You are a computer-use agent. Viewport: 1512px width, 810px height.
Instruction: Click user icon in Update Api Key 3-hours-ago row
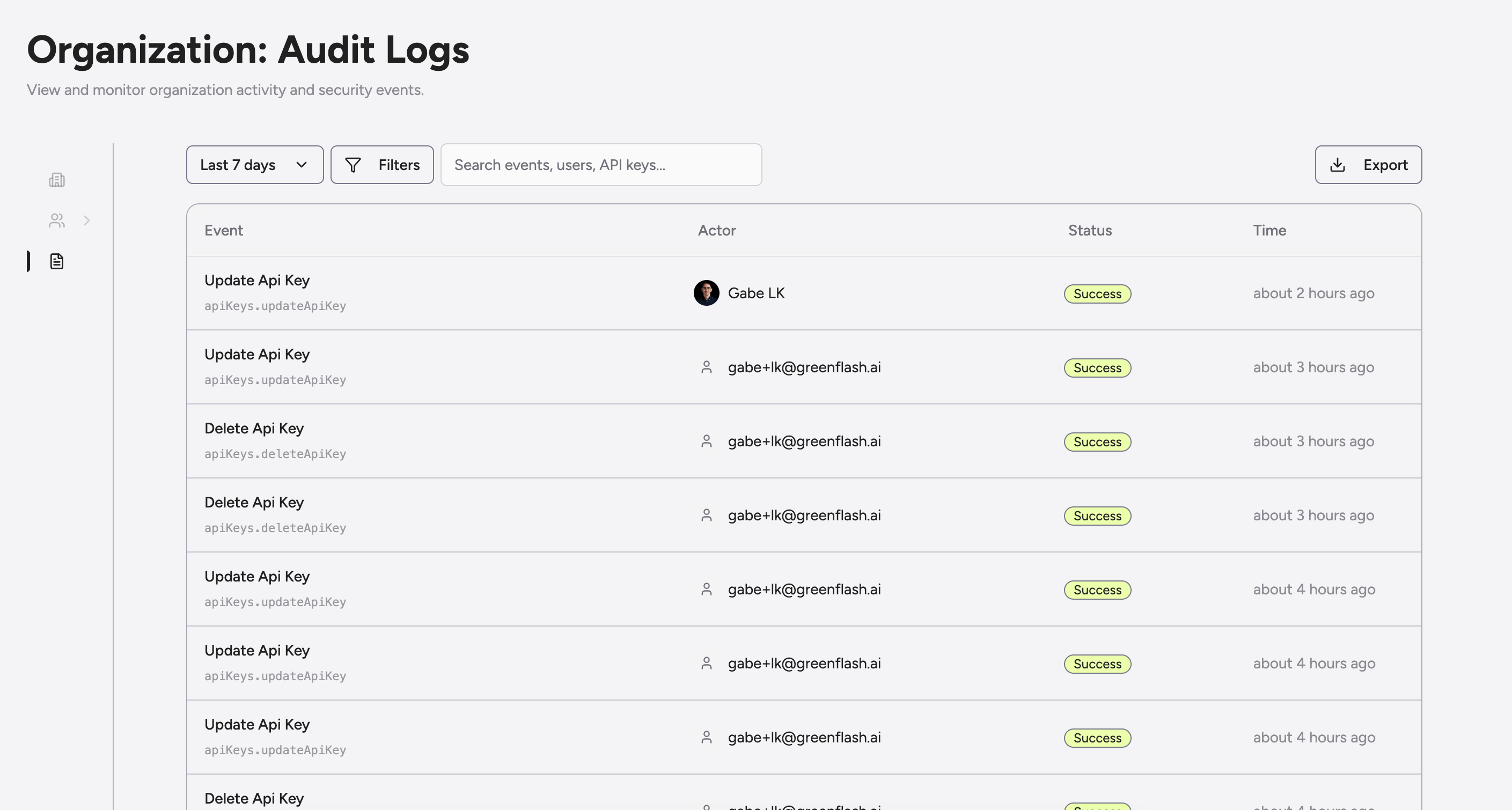[707, 367]
